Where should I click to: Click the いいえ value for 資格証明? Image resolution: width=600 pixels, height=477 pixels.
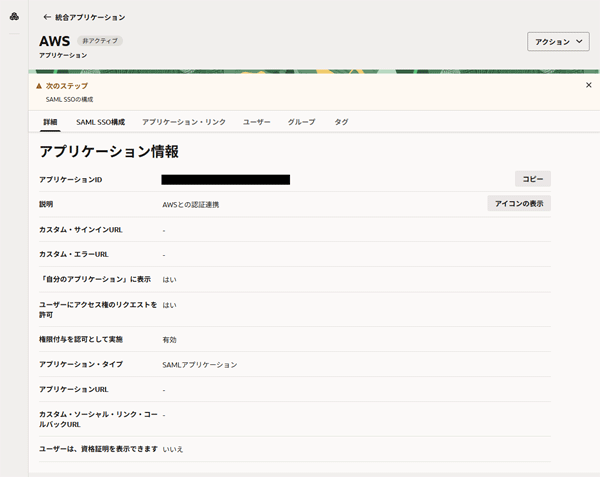(173, 449)
